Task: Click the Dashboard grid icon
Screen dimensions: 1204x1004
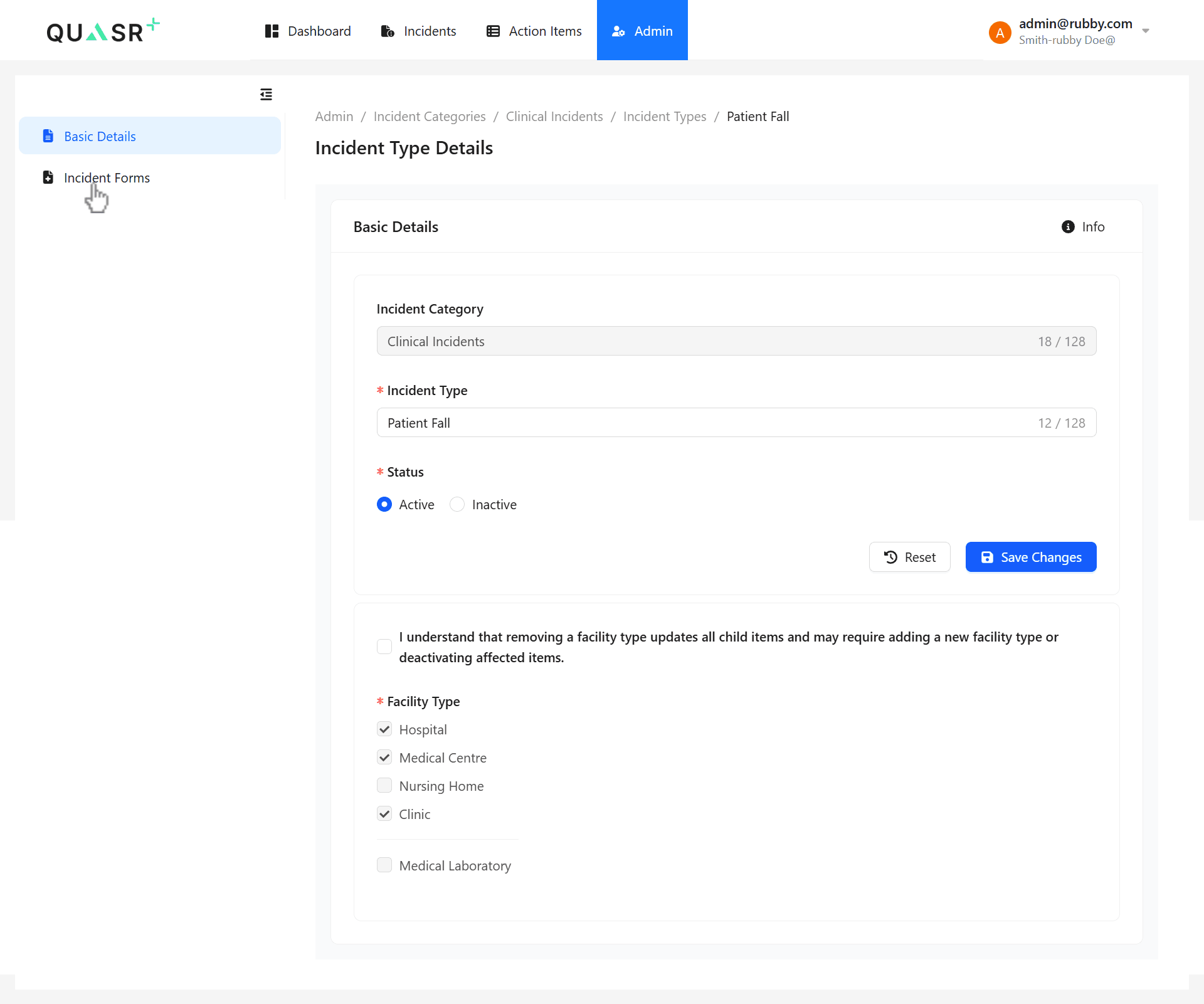Action: click(271, 31)
